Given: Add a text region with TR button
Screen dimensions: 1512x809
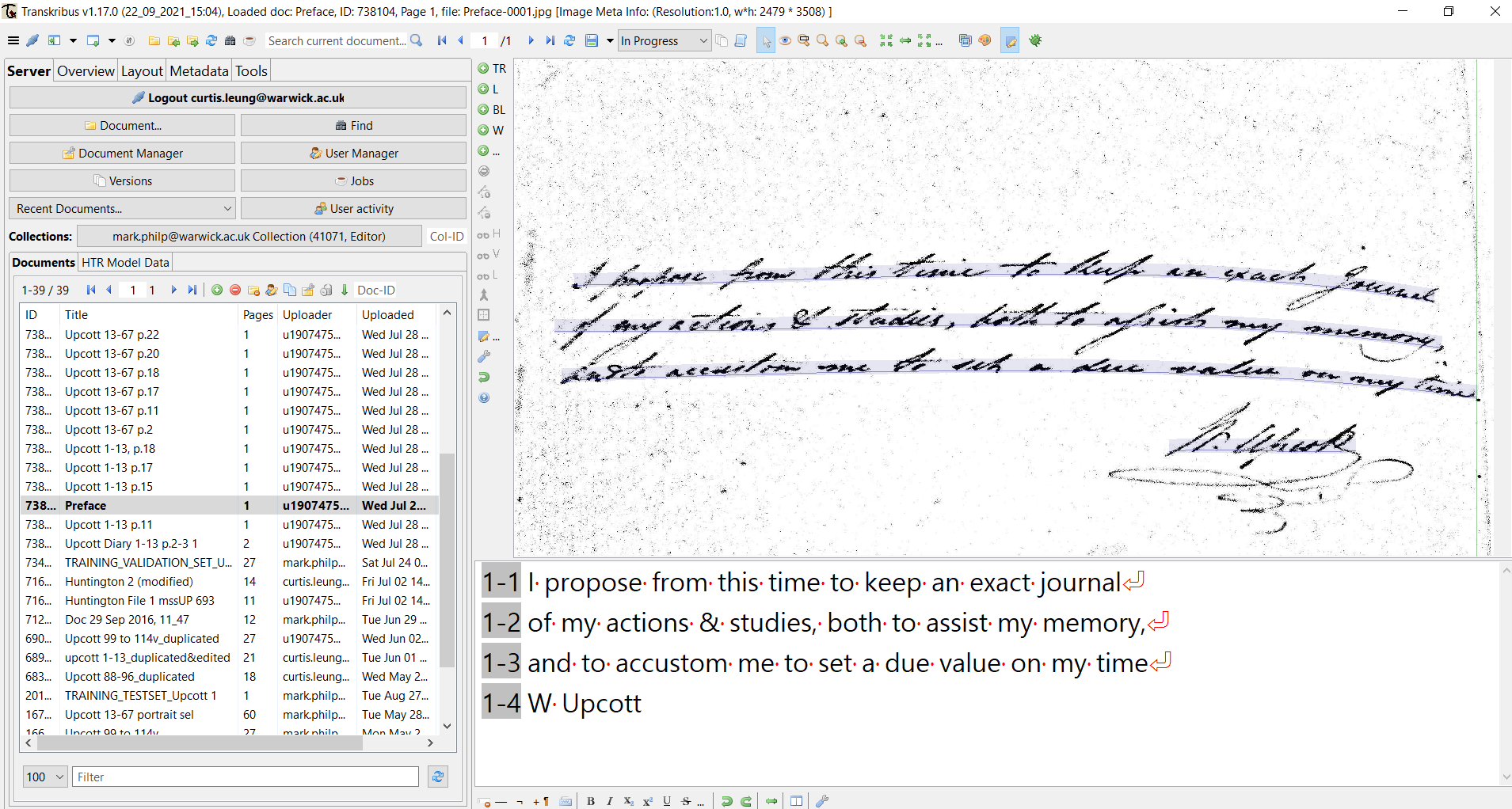Looking at the screenshot, I should 492,69.
